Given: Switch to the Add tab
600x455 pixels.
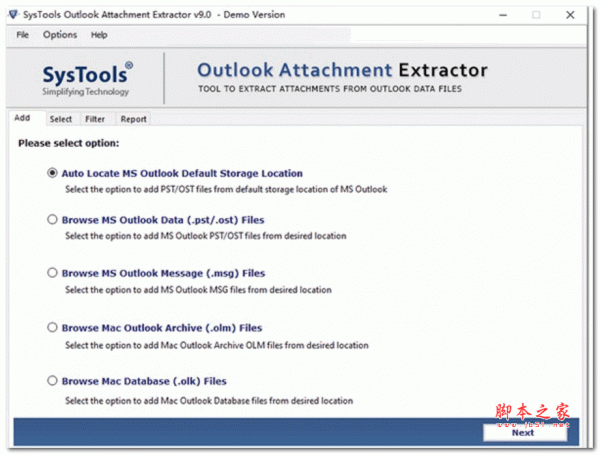Looking at the screenshot, I should point(22,118).
